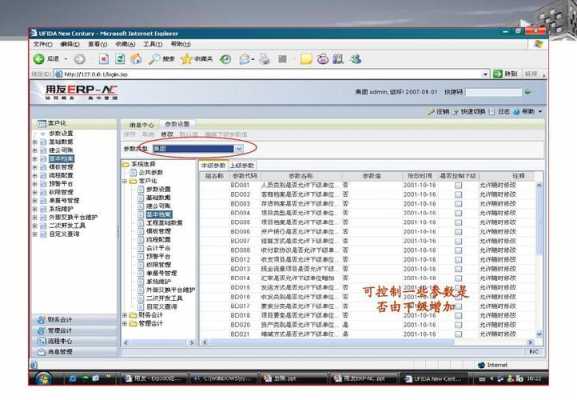Viewport: 577px width, 400px height.
Task: Open the browser History icon
Action: pos(225,59)
